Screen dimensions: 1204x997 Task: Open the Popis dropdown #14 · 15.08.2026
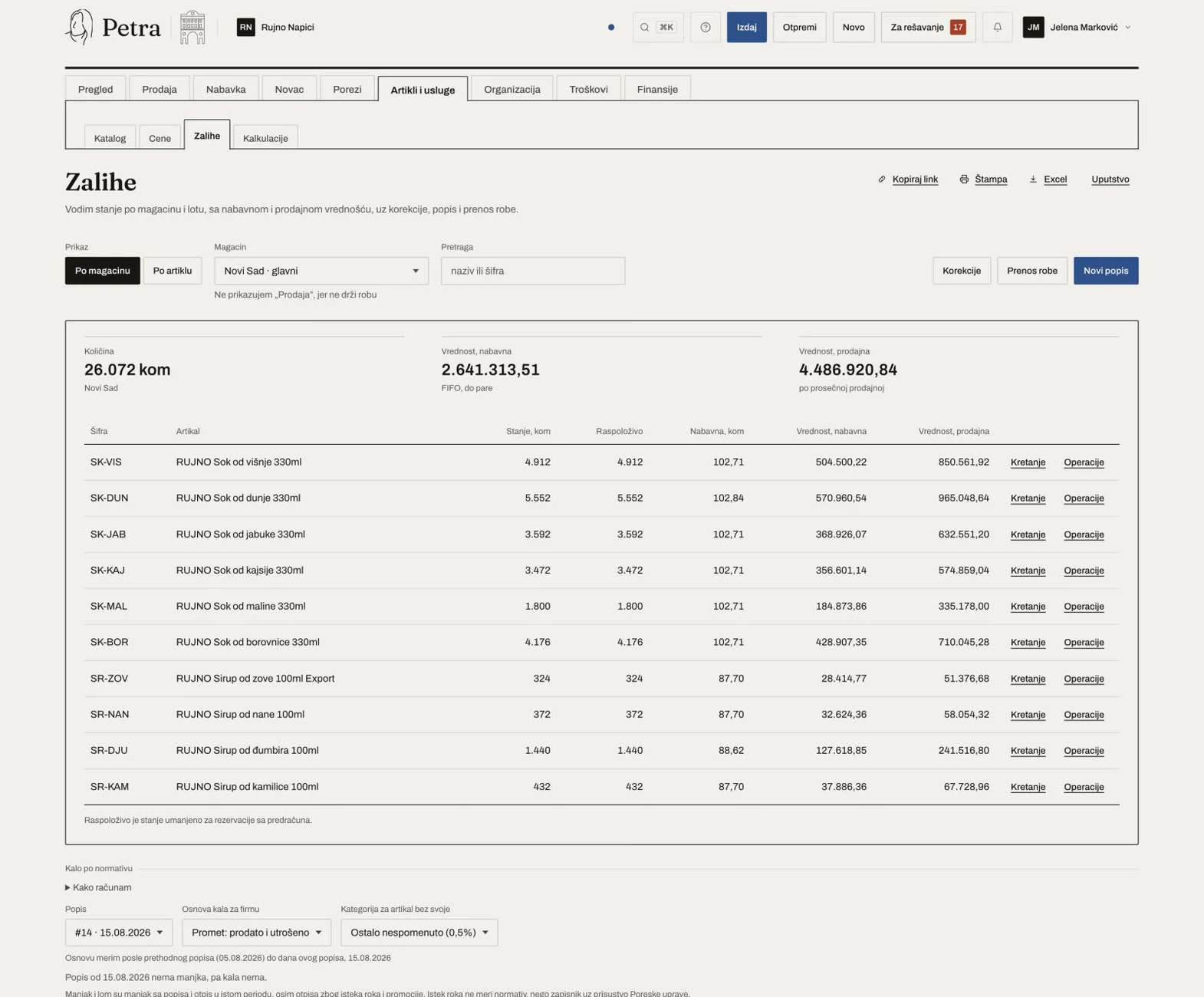pyautogui.click(x=119, y=933)
